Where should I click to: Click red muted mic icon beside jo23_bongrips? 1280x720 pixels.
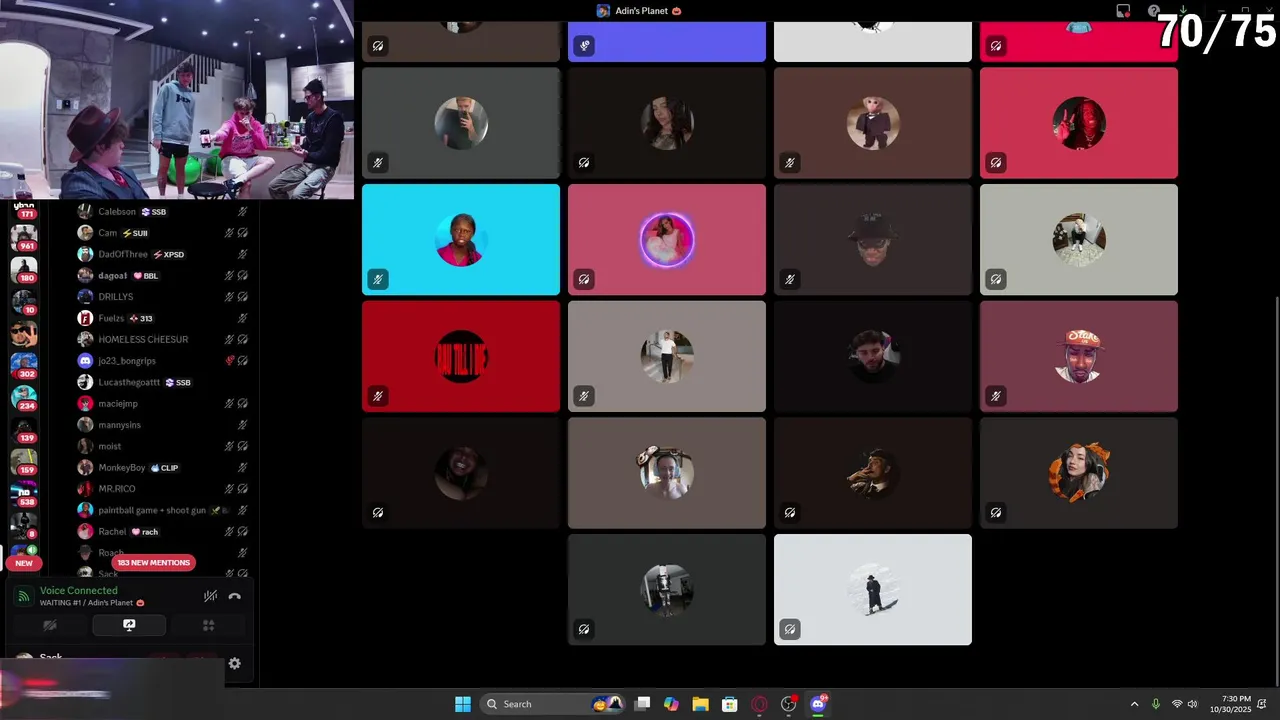tap(229, 360)
